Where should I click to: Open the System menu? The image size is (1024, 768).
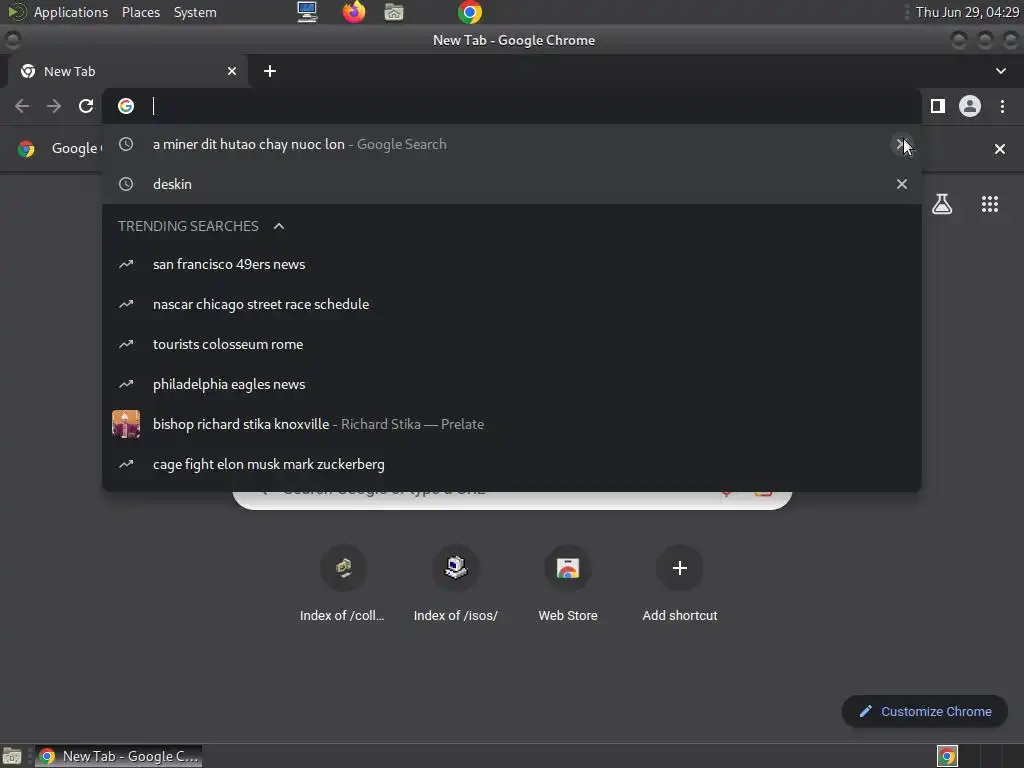click(x=195, y=12)
